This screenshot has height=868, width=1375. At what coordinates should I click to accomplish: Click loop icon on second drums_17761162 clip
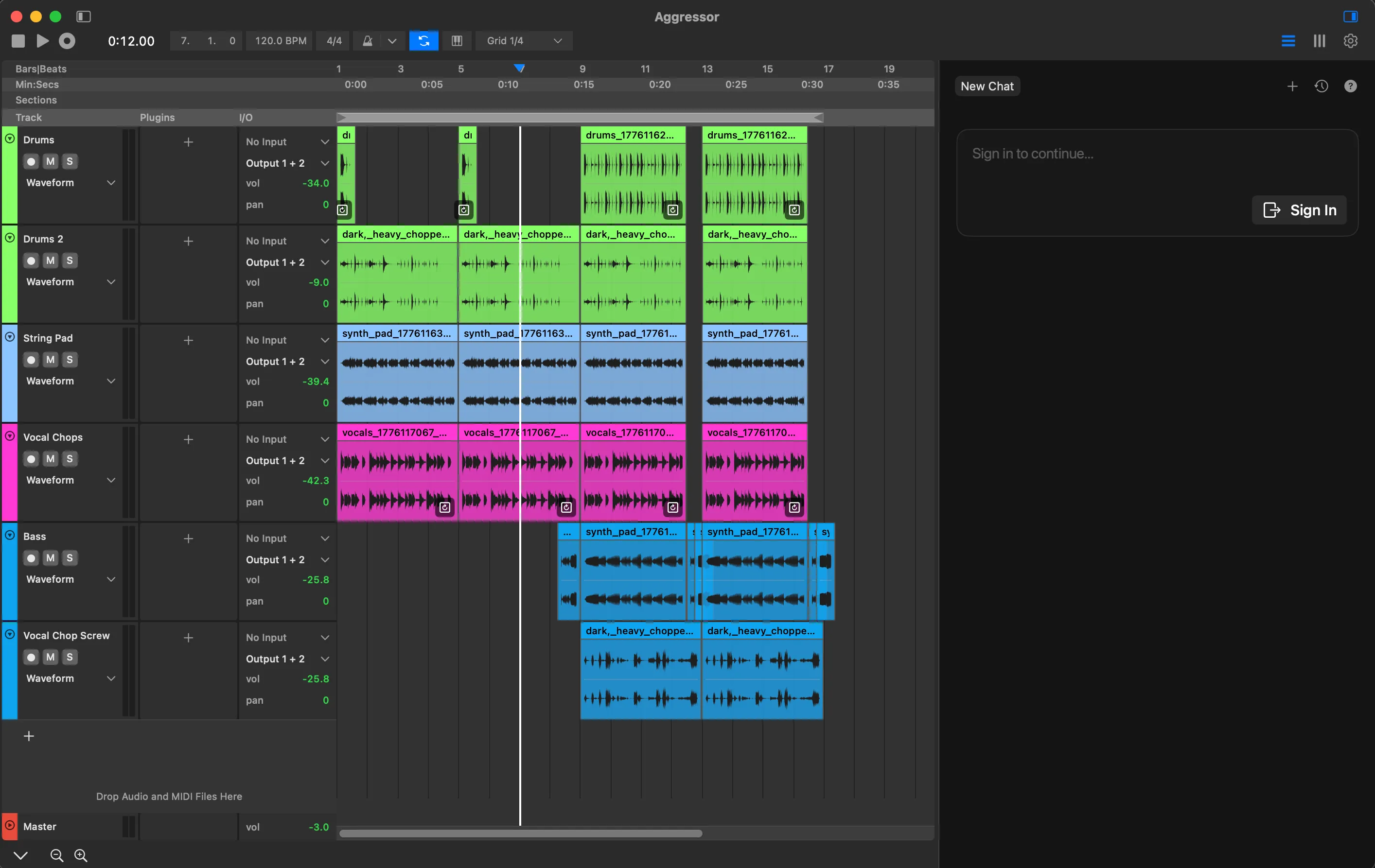click(x=794, y=210)
